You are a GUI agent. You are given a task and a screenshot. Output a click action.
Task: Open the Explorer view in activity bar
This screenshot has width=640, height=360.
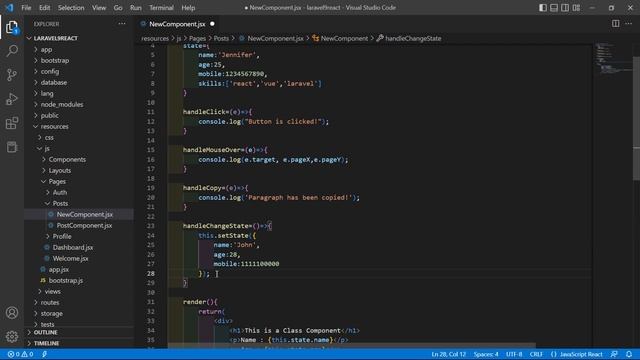click(12, 27)
